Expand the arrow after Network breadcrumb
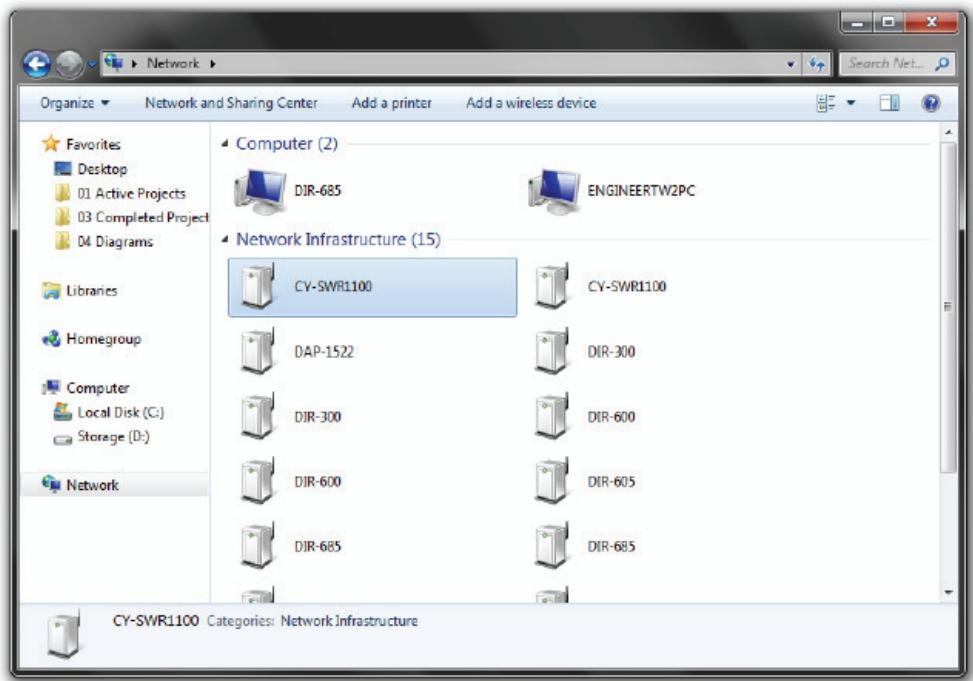The height and width of the screenshot is (681, 973). pyautogui.click(x=213, y=63)
